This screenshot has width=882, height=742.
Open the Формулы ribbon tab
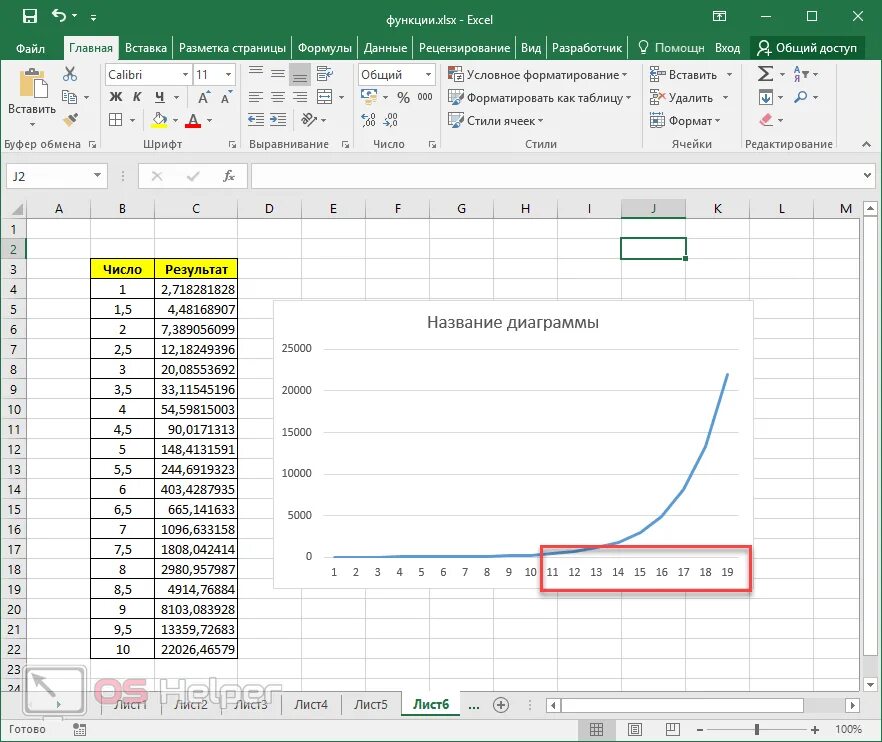click(325, 48)
